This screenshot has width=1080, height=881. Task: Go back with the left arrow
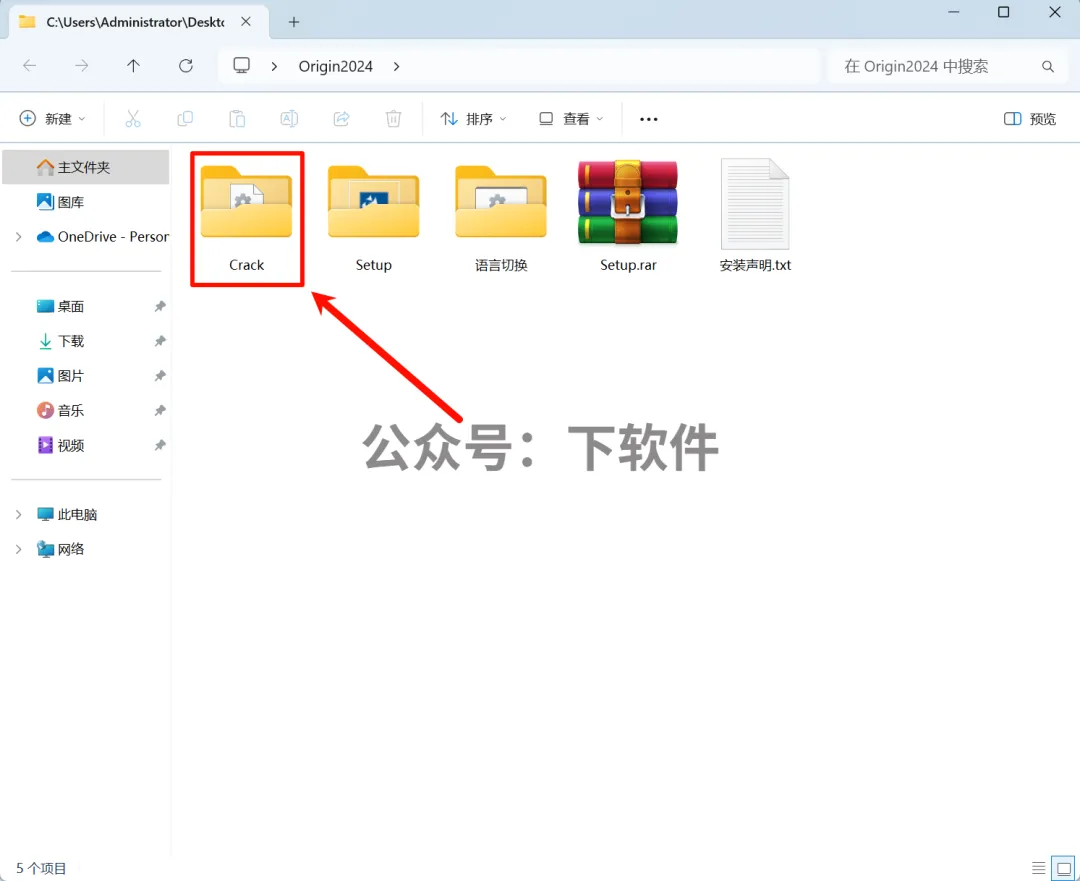(x=30, y=66)
